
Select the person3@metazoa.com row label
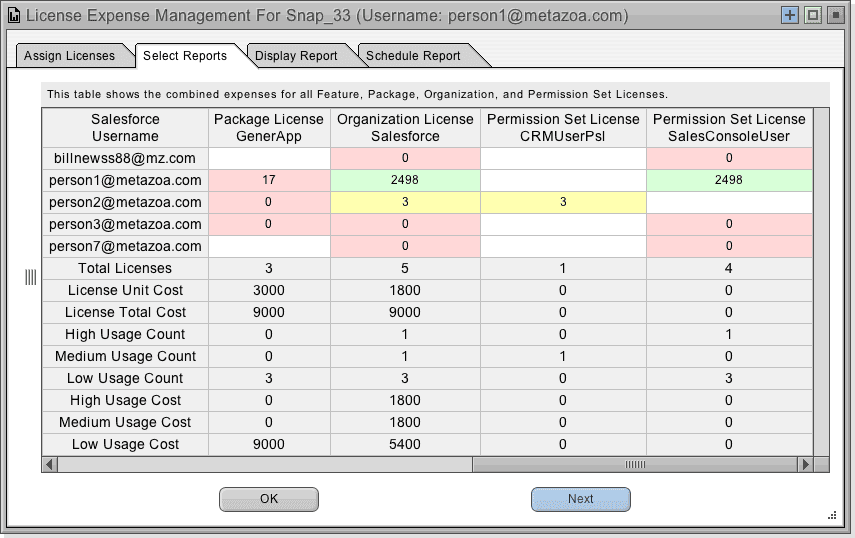tap(125, 224)
